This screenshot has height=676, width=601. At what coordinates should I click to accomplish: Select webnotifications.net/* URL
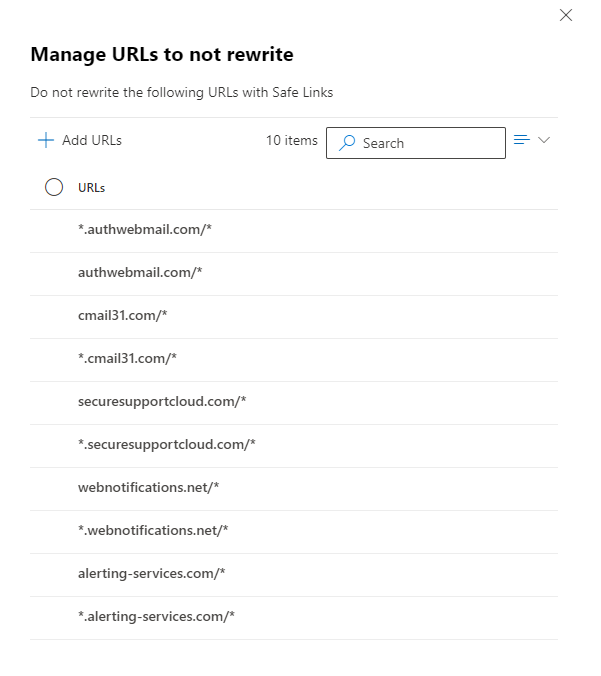point(294,489)
